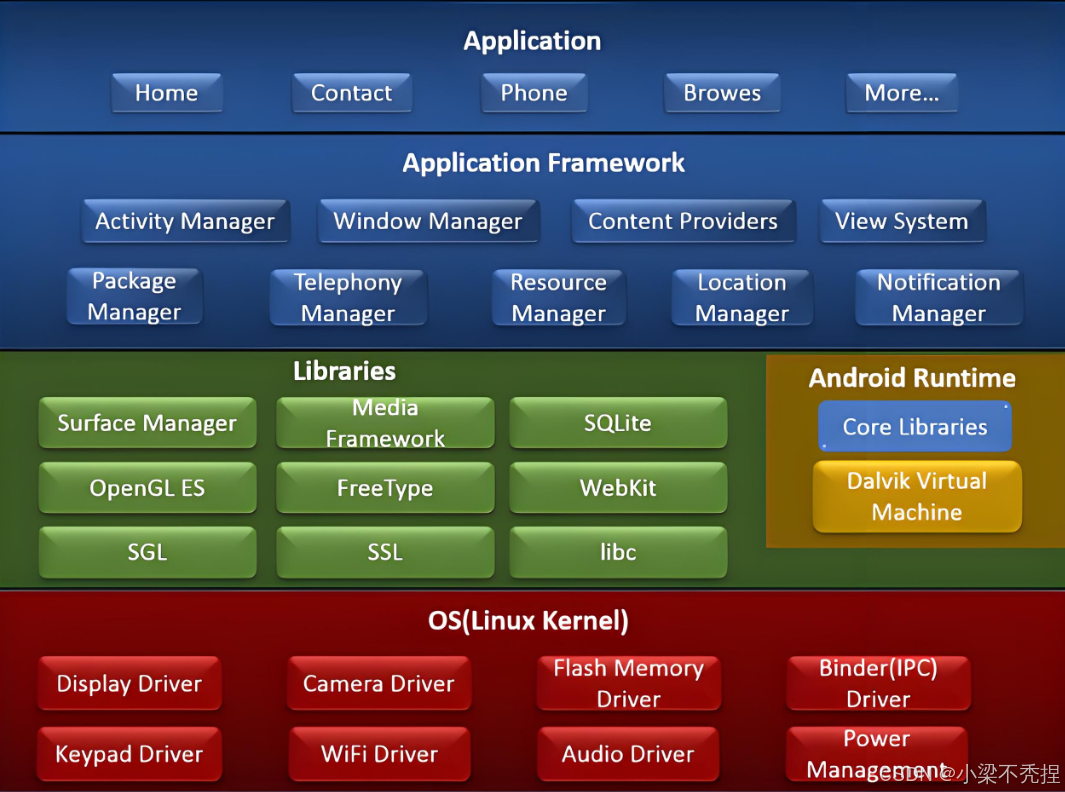Select the Binder(IPC) Driver box

click(878, 683)
